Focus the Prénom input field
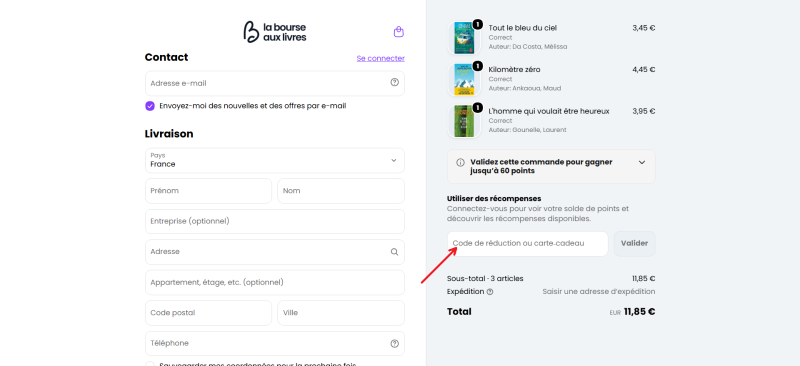This screenshot has height=366, width=800. pyautogui.click(x=208, y=191)
